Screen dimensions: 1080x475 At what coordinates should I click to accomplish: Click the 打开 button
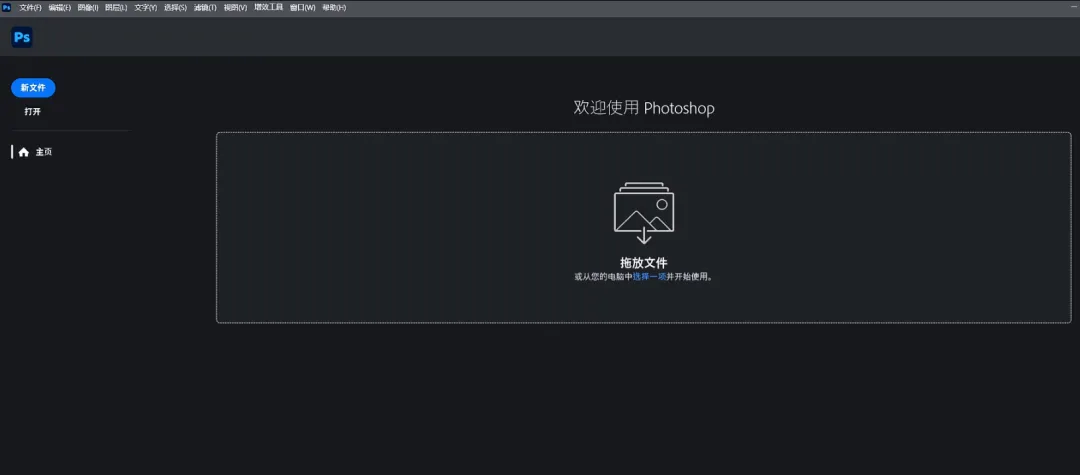click(x=33, y=112)
